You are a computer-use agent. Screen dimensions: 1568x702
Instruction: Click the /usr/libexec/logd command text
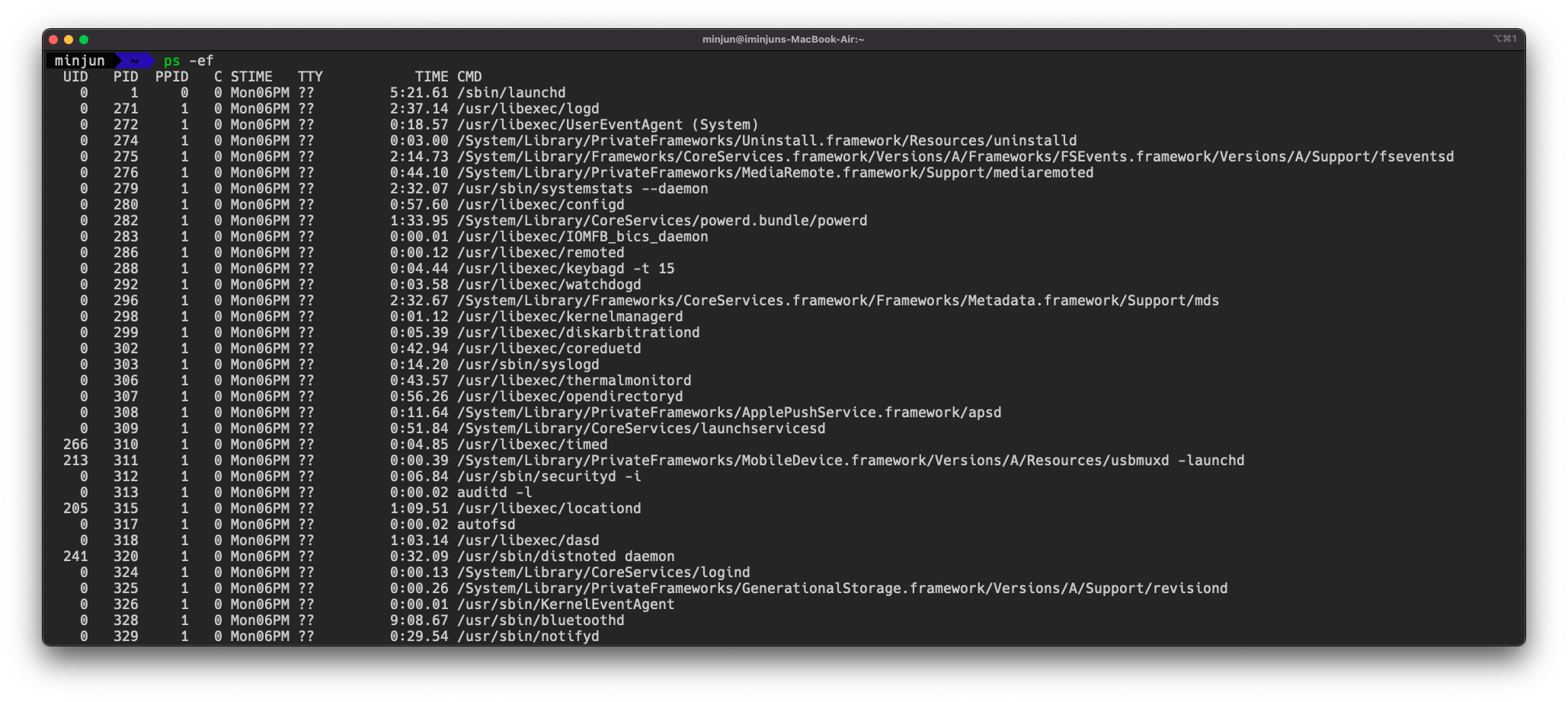tap(528, 109)
